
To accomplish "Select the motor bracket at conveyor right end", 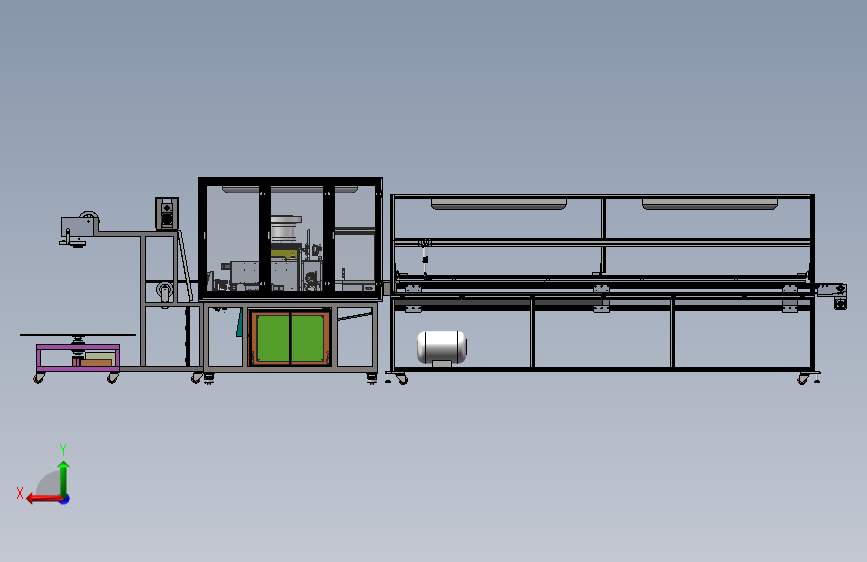I will click(833, 296).
